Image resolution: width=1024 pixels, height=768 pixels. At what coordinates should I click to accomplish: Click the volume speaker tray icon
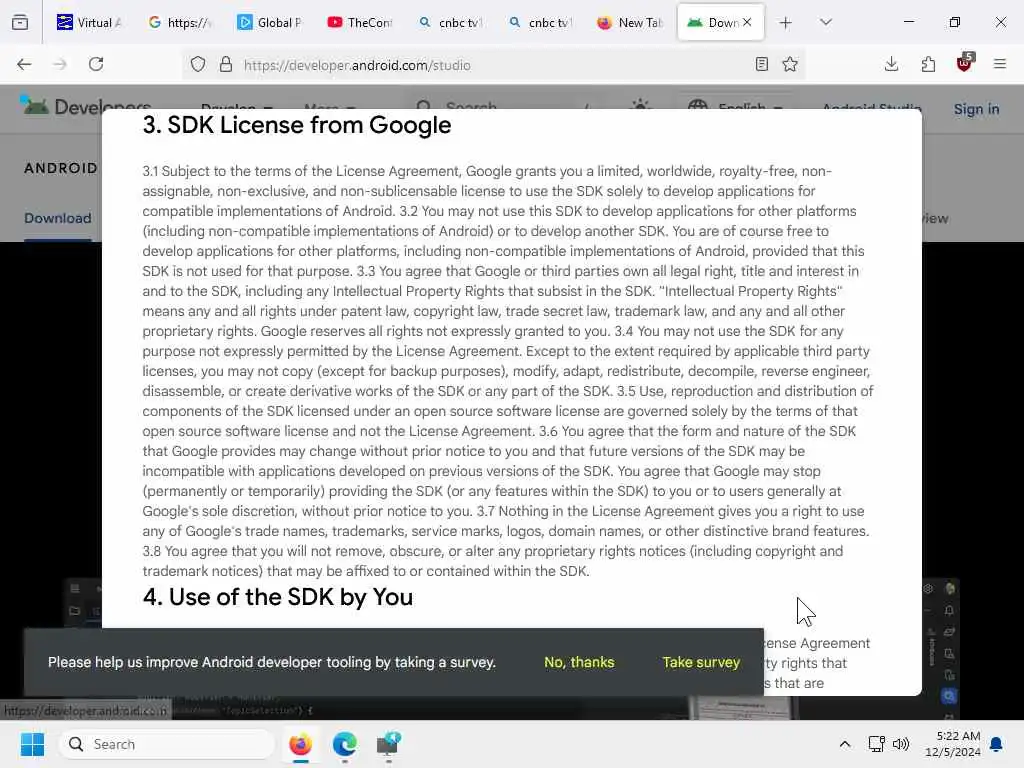pos(901,744)
